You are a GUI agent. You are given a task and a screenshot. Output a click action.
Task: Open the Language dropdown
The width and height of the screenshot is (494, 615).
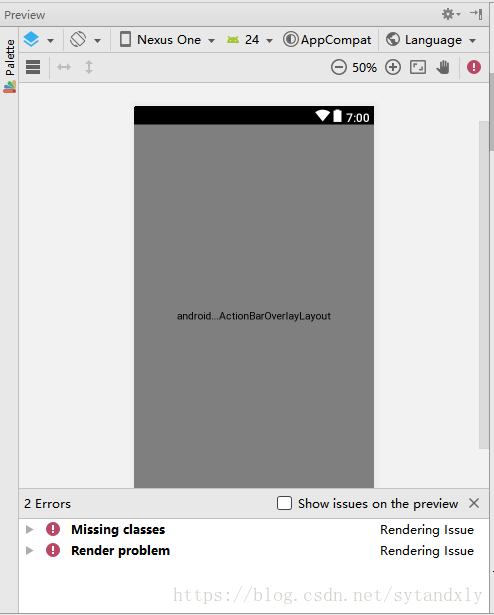pos(431,40)
